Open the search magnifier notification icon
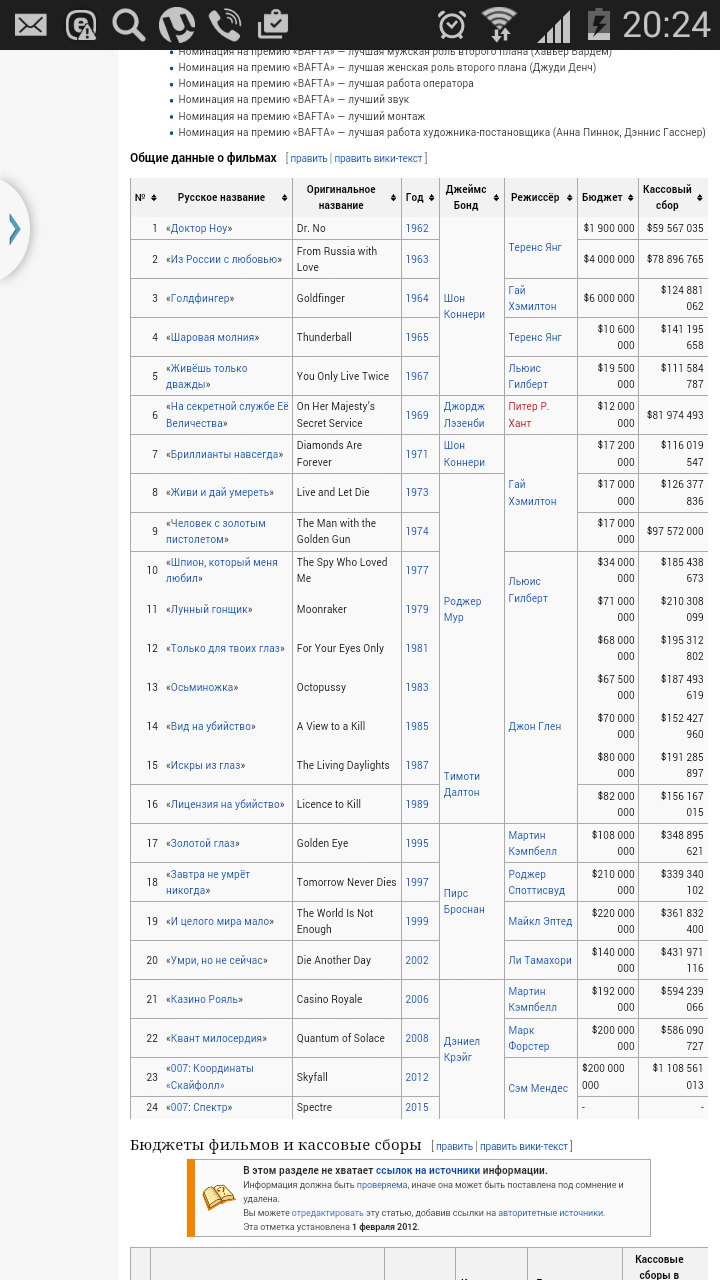Viewport: 720px width, 1280px height. click(x=129, y=24)
